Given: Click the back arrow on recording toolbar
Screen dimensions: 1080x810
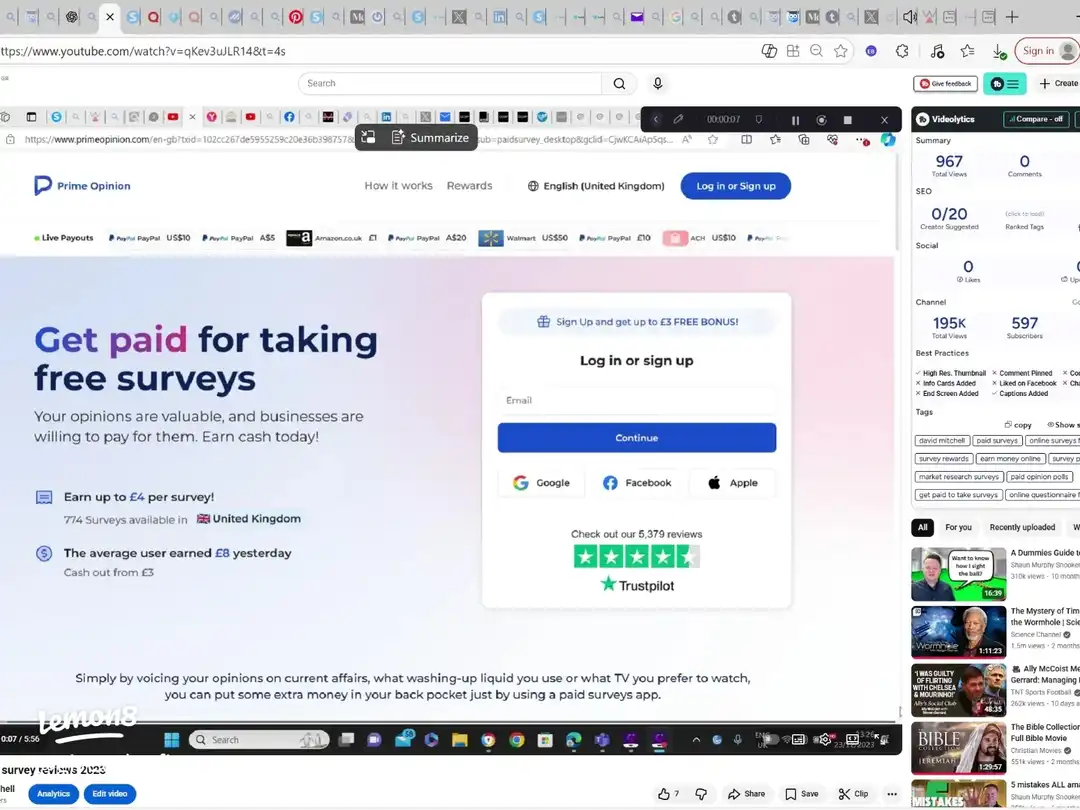Looking at the screenshot, I should tap(656, 120).
